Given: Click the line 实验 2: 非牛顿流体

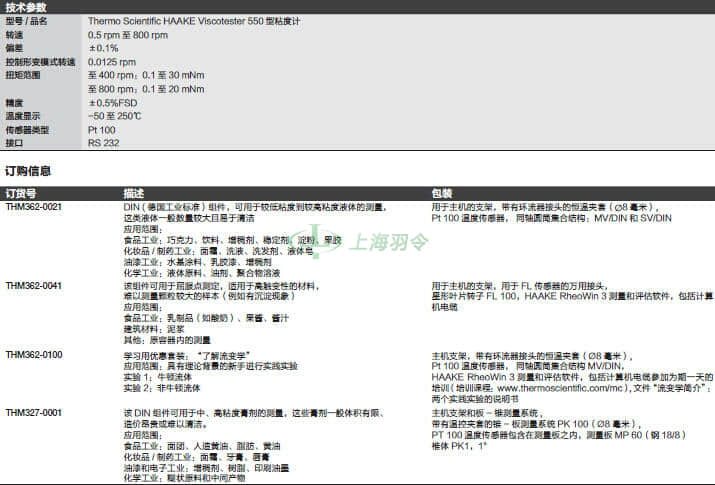Looking at the screenshot, I should point(162,388).
